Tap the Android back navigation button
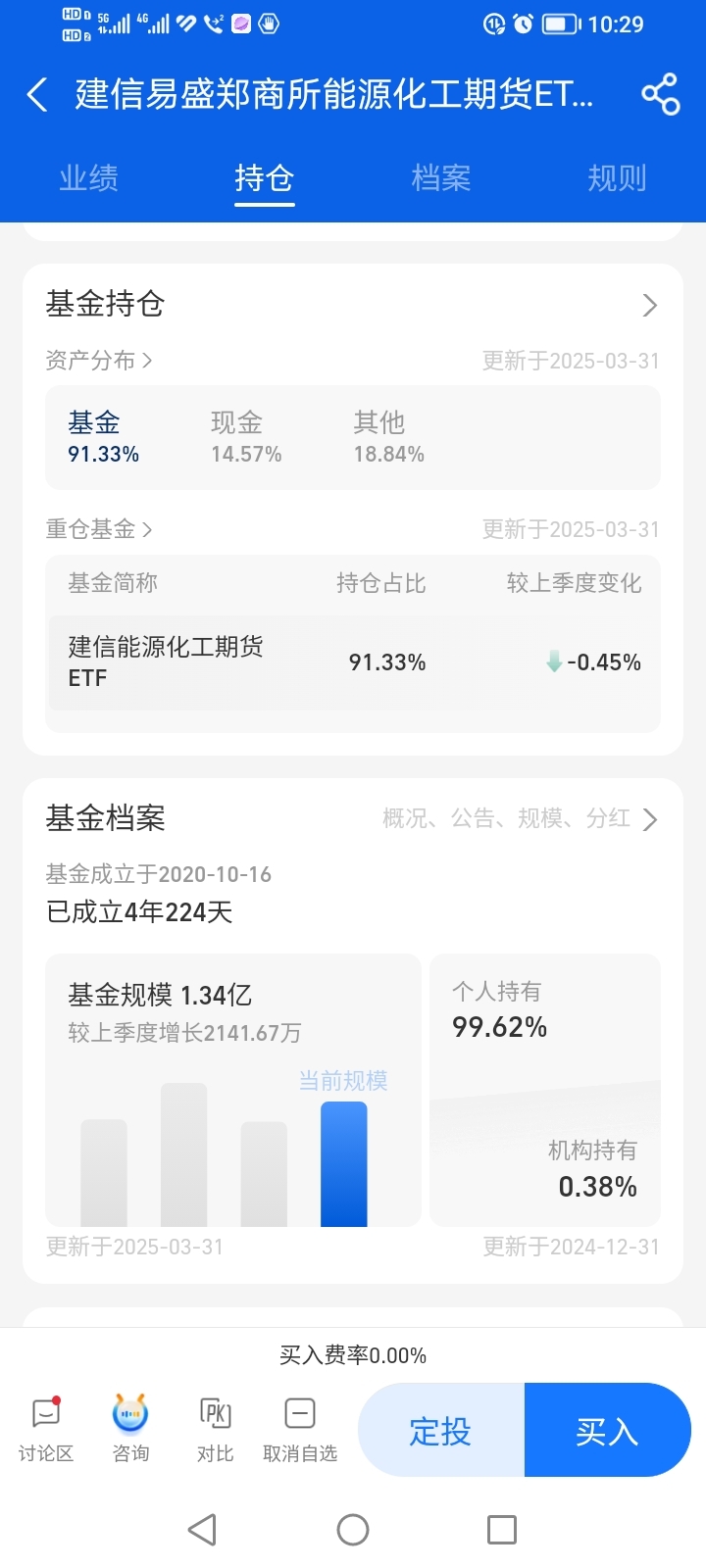Screen dimensions: 706x1568 202,1529
